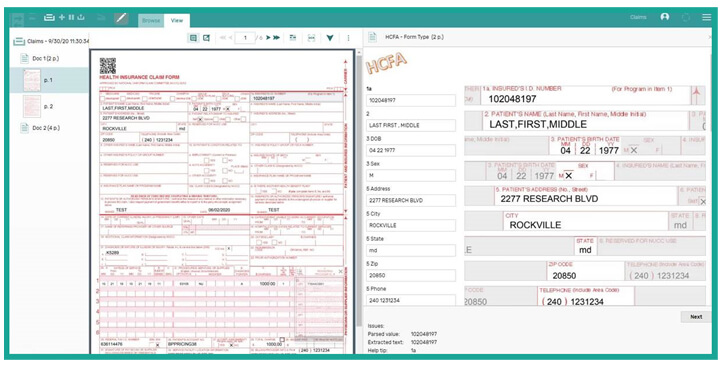Close the HCFA form type panel

tap(710, 37)
